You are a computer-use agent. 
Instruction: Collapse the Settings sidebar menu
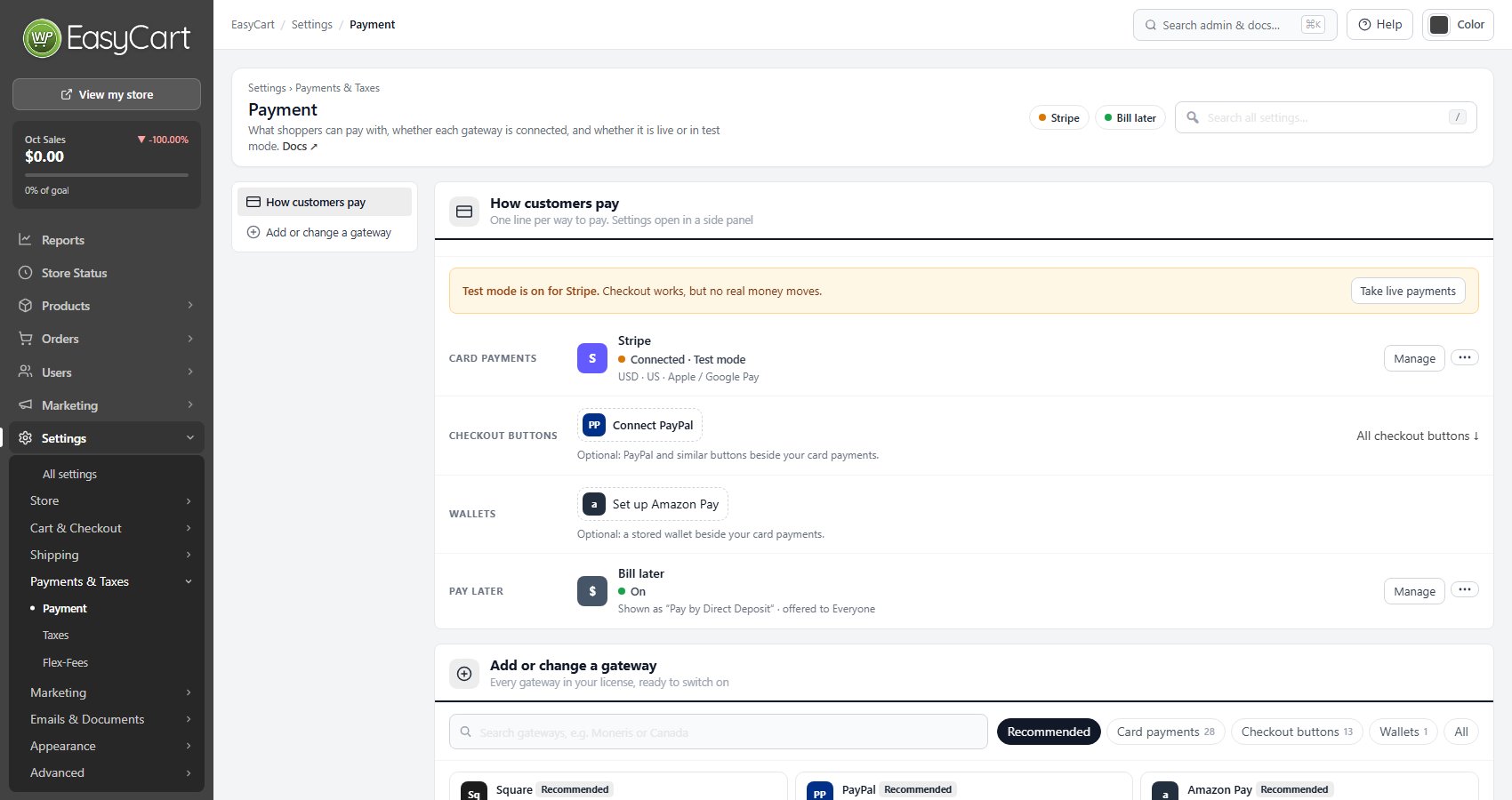(190, 437)
